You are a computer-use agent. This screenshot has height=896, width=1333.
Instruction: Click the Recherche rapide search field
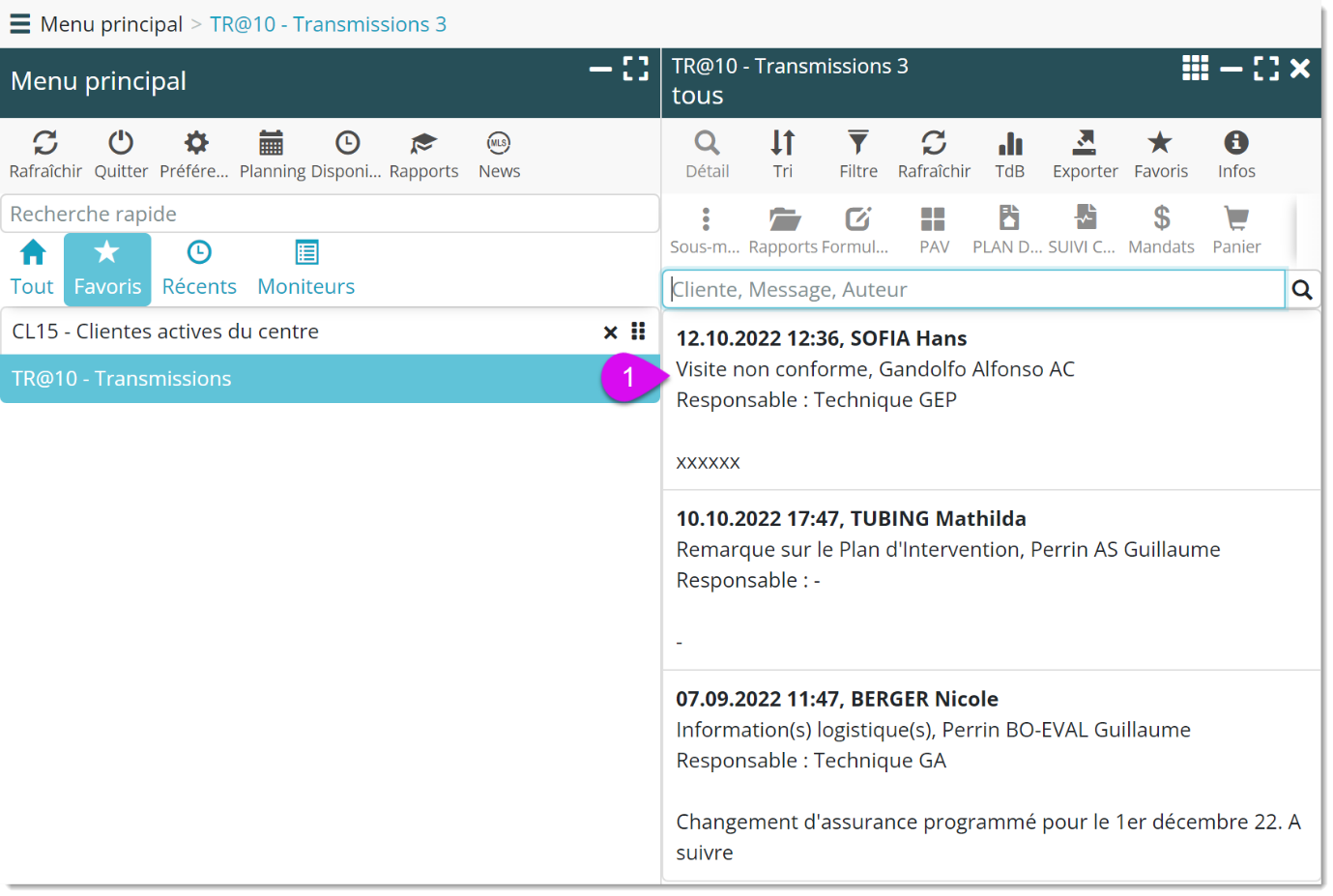click(329, 214)
